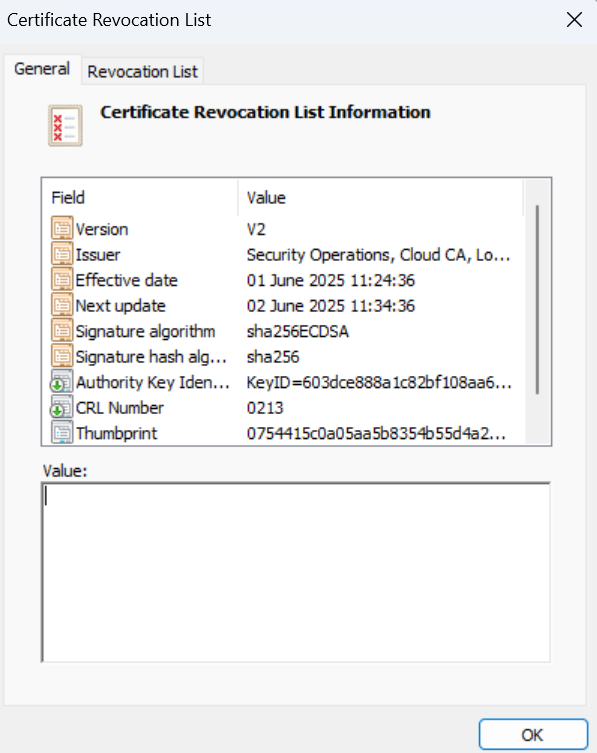Close the Certificate Revocation List dialog
This screenshot has width=597, height=753.
(x=574, y=20)
